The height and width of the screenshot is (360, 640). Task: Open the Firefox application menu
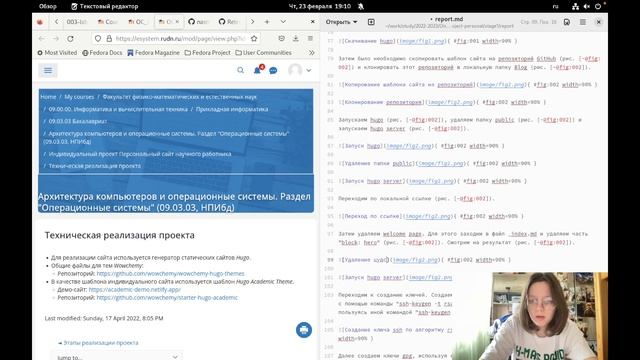click(x=310, y=39)
